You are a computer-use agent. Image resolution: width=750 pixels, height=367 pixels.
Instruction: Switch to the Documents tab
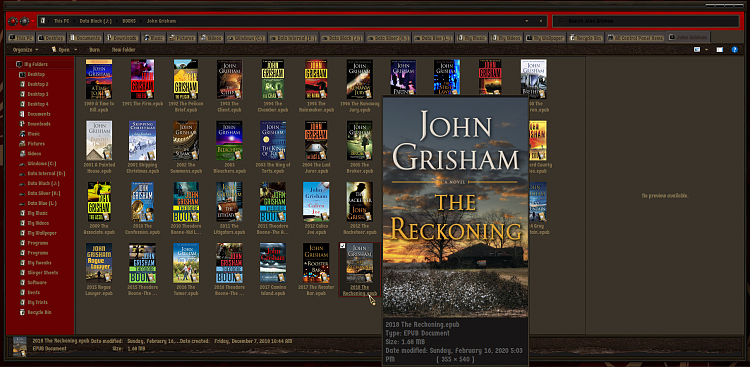84,38
